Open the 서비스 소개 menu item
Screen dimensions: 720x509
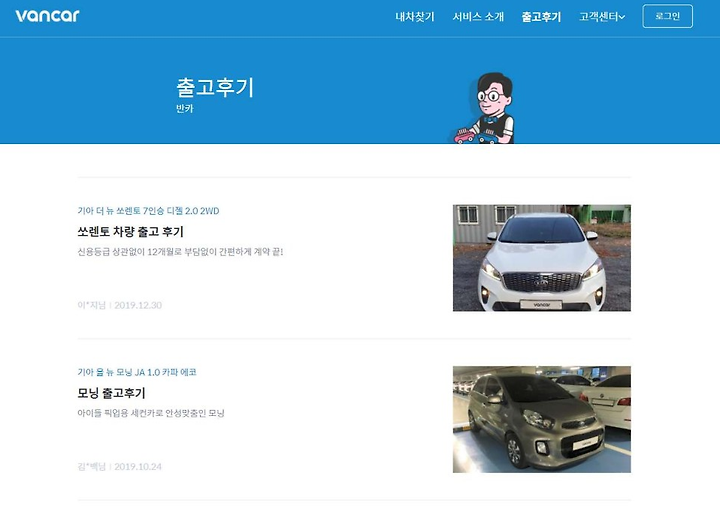click(x=478, y=17)
